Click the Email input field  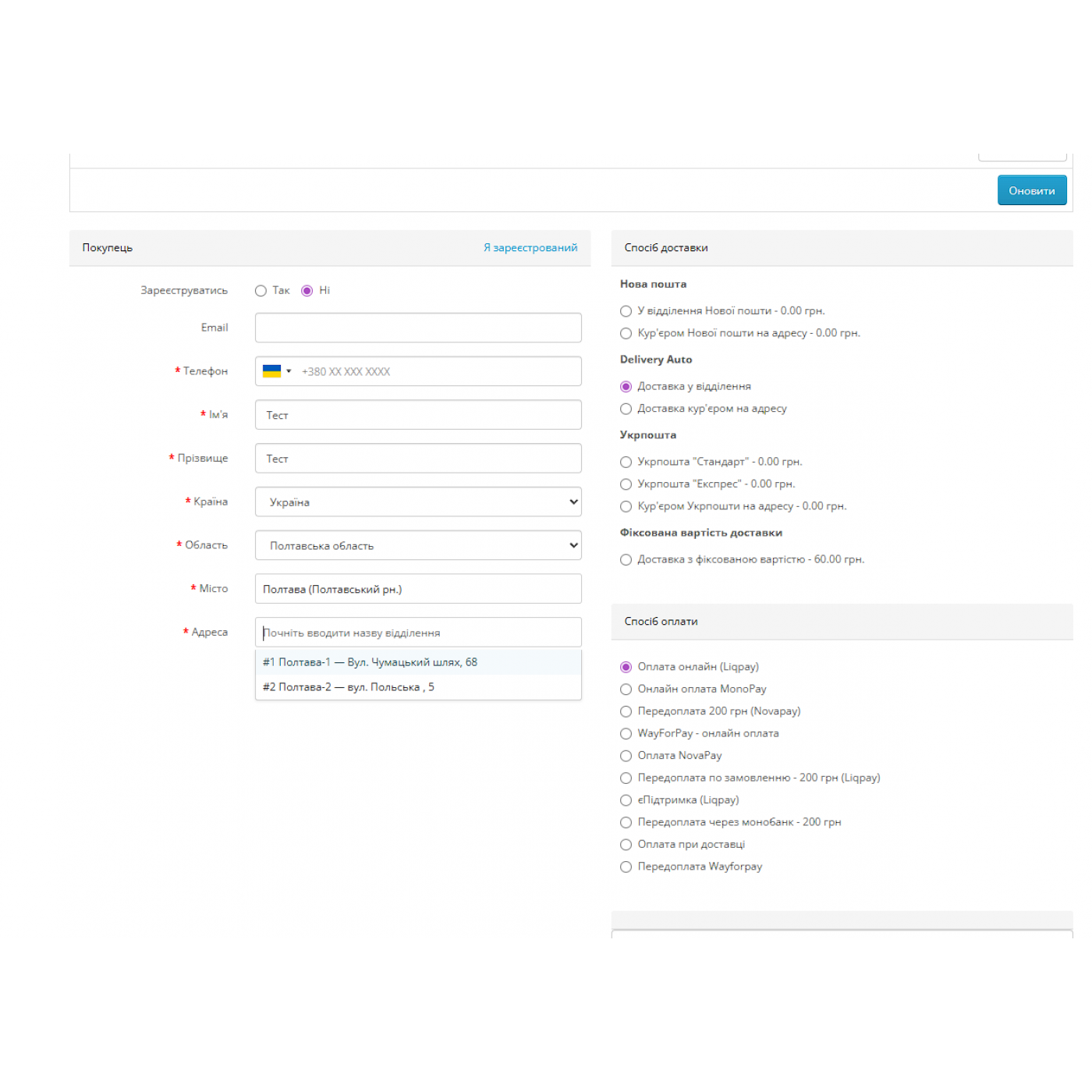coord(417,328)
